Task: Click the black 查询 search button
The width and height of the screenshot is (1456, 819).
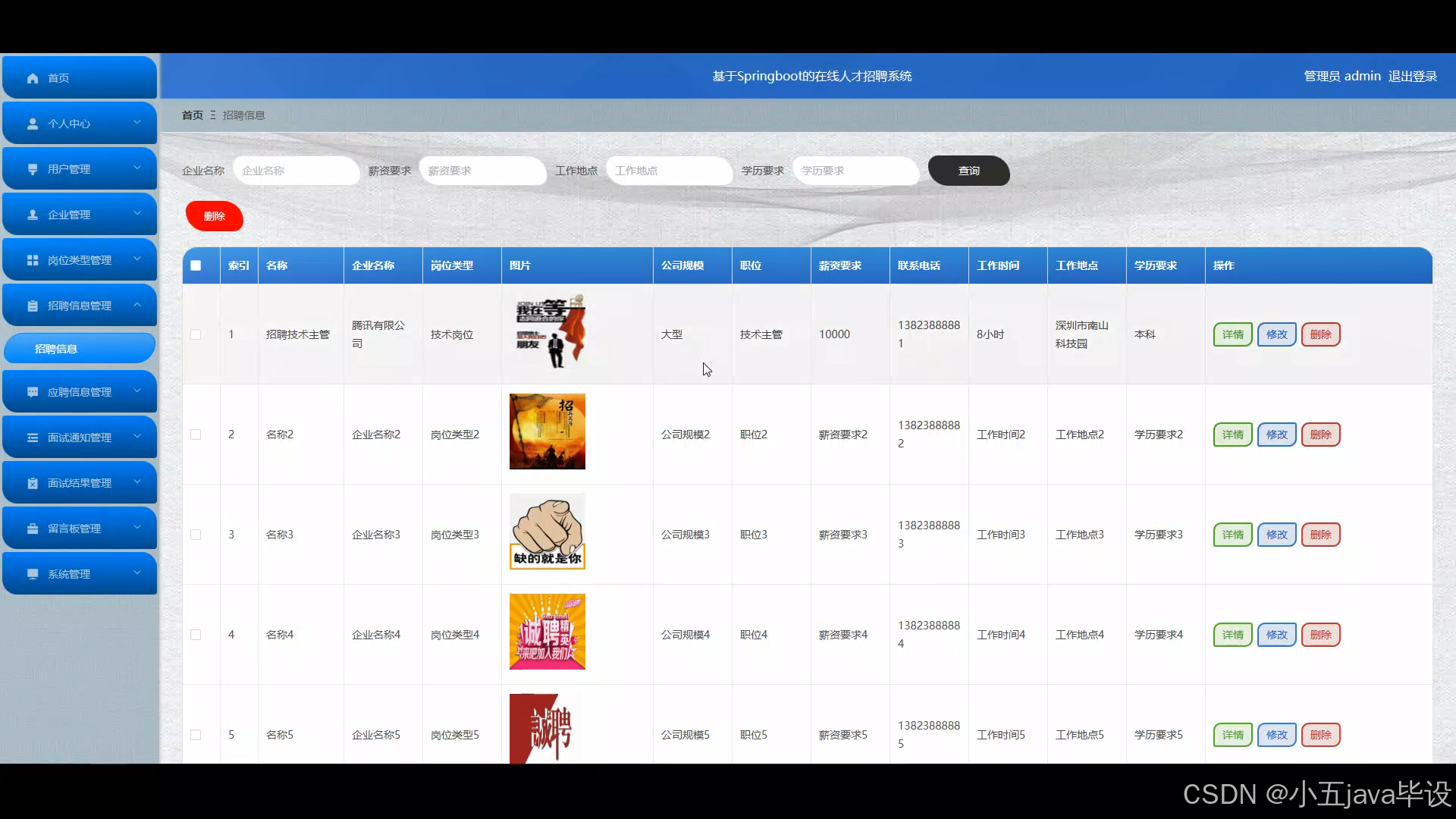Action: pyautogui.click(x=968, y=171)
